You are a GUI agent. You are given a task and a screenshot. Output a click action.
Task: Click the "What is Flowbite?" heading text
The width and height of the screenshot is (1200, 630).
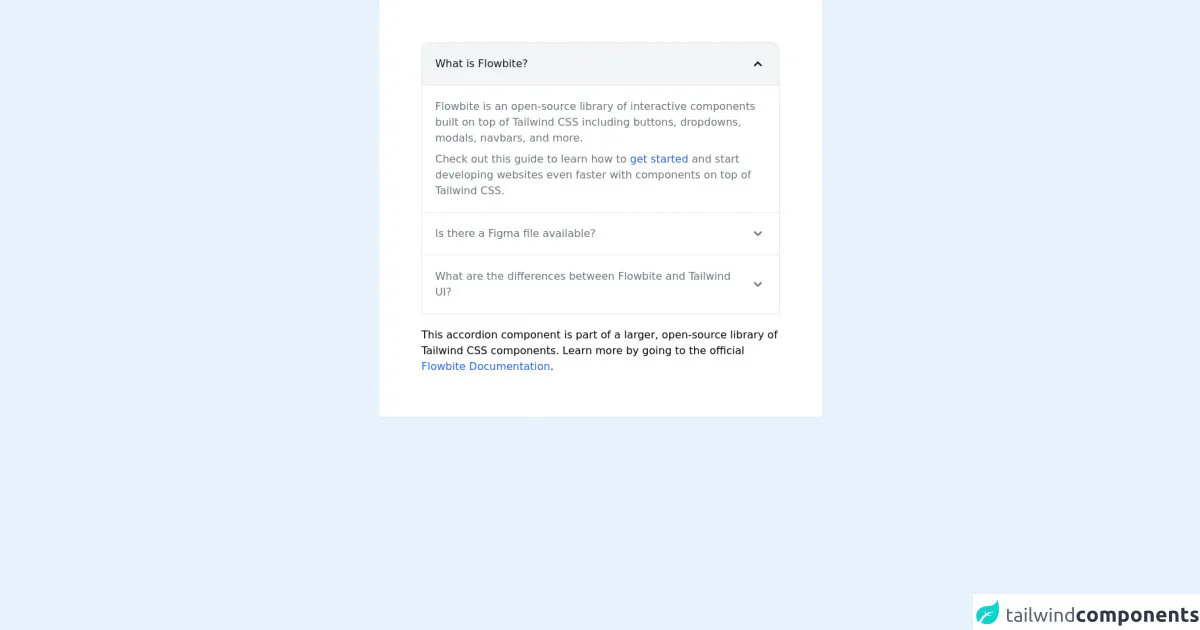pyautogui.click(x=481, y=64)
